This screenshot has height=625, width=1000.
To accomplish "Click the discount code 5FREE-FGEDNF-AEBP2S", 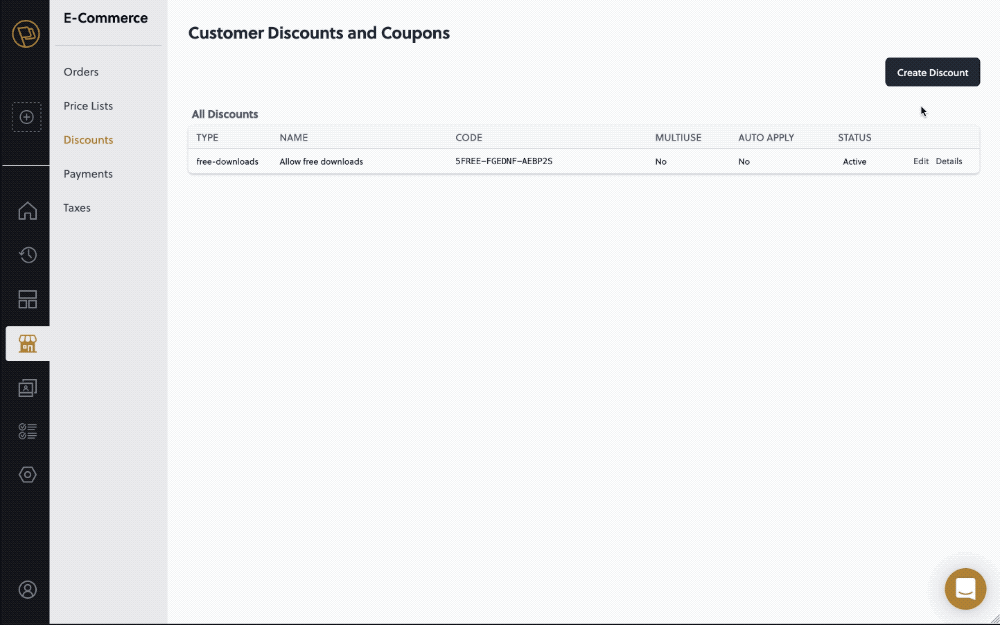I will coord(504,161).
